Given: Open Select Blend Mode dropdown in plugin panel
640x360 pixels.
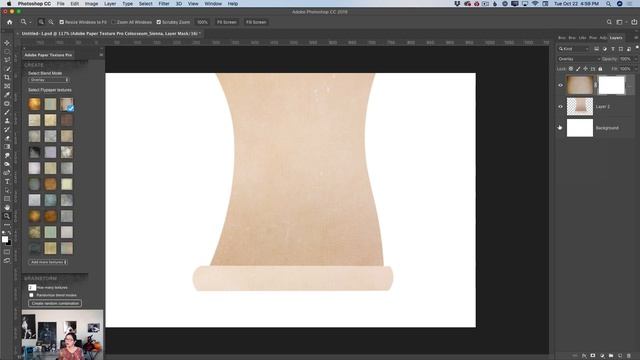Looking at the screenshot, I should (x=49, y=80).
